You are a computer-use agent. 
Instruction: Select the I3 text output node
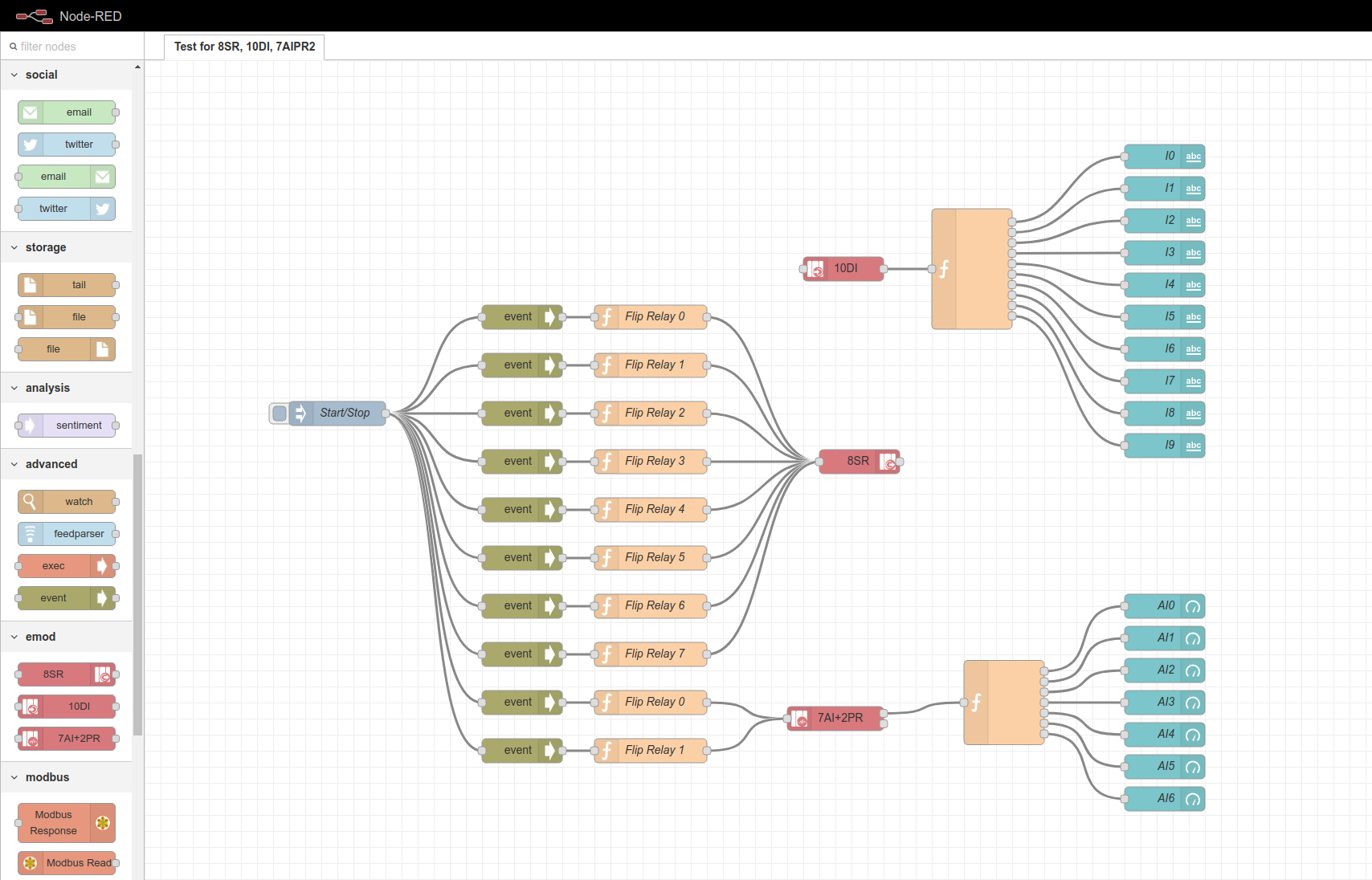[x=1165, y=253]
